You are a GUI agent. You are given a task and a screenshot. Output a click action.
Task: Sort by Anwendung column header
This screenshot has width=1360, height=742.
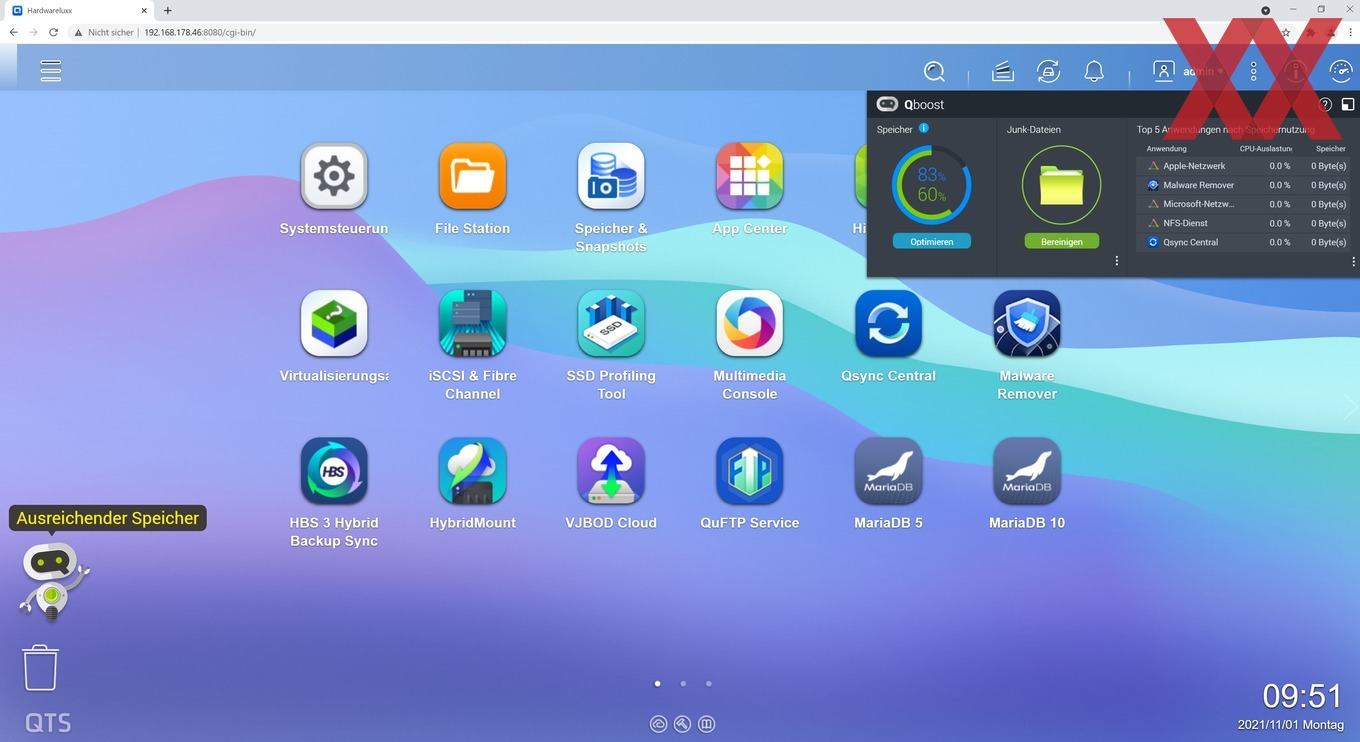click(1166, 149)
